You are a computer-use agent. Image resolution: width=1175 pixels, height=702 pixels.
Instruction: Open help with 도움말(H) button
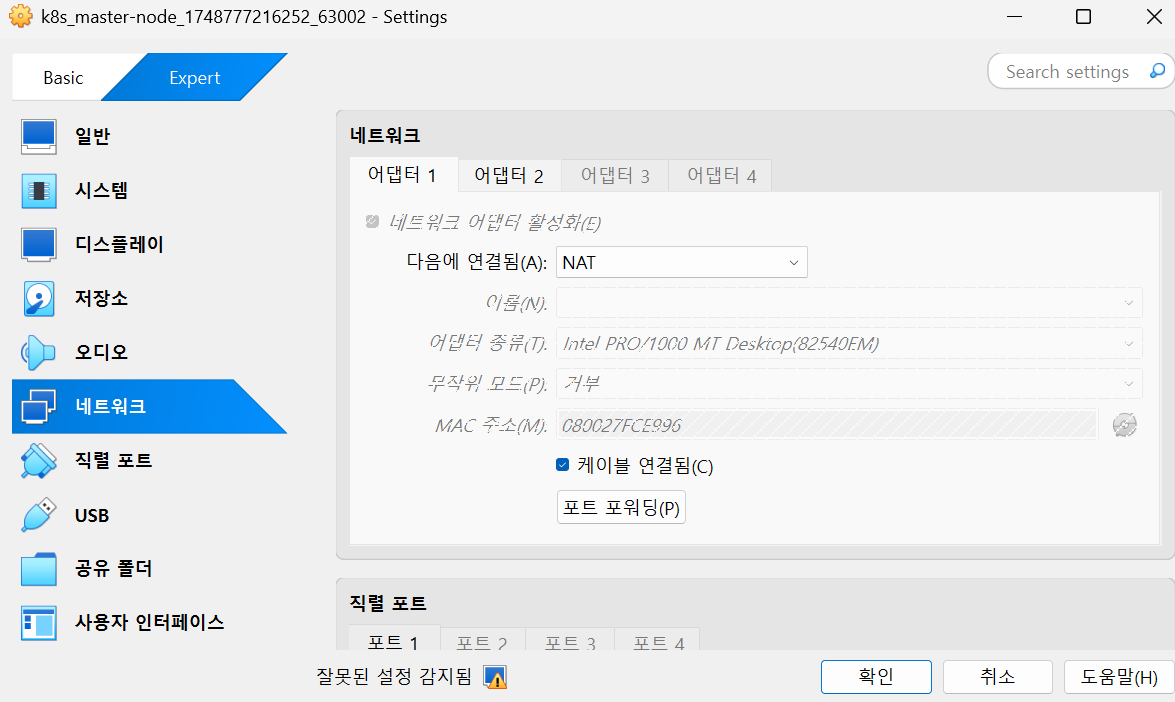coord(1119,677)
